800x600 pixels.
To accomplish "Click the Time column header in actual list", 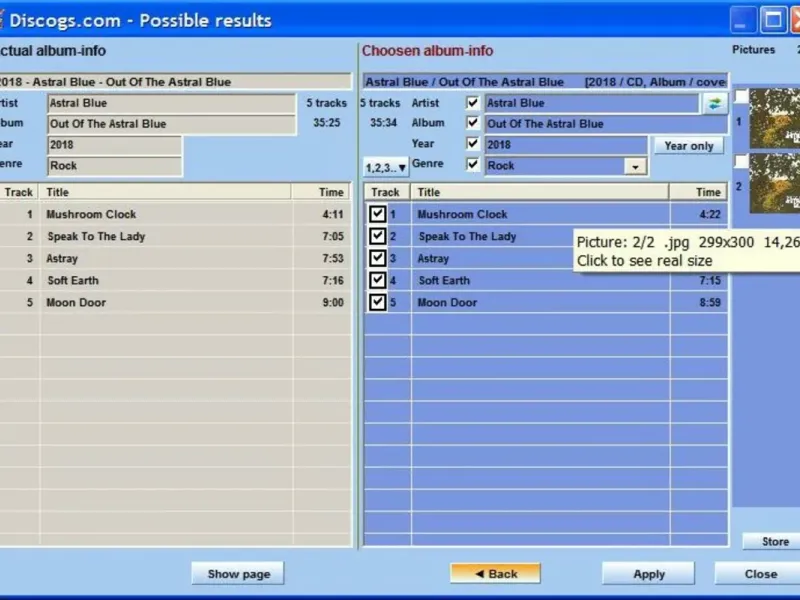I will pos(321,192).
